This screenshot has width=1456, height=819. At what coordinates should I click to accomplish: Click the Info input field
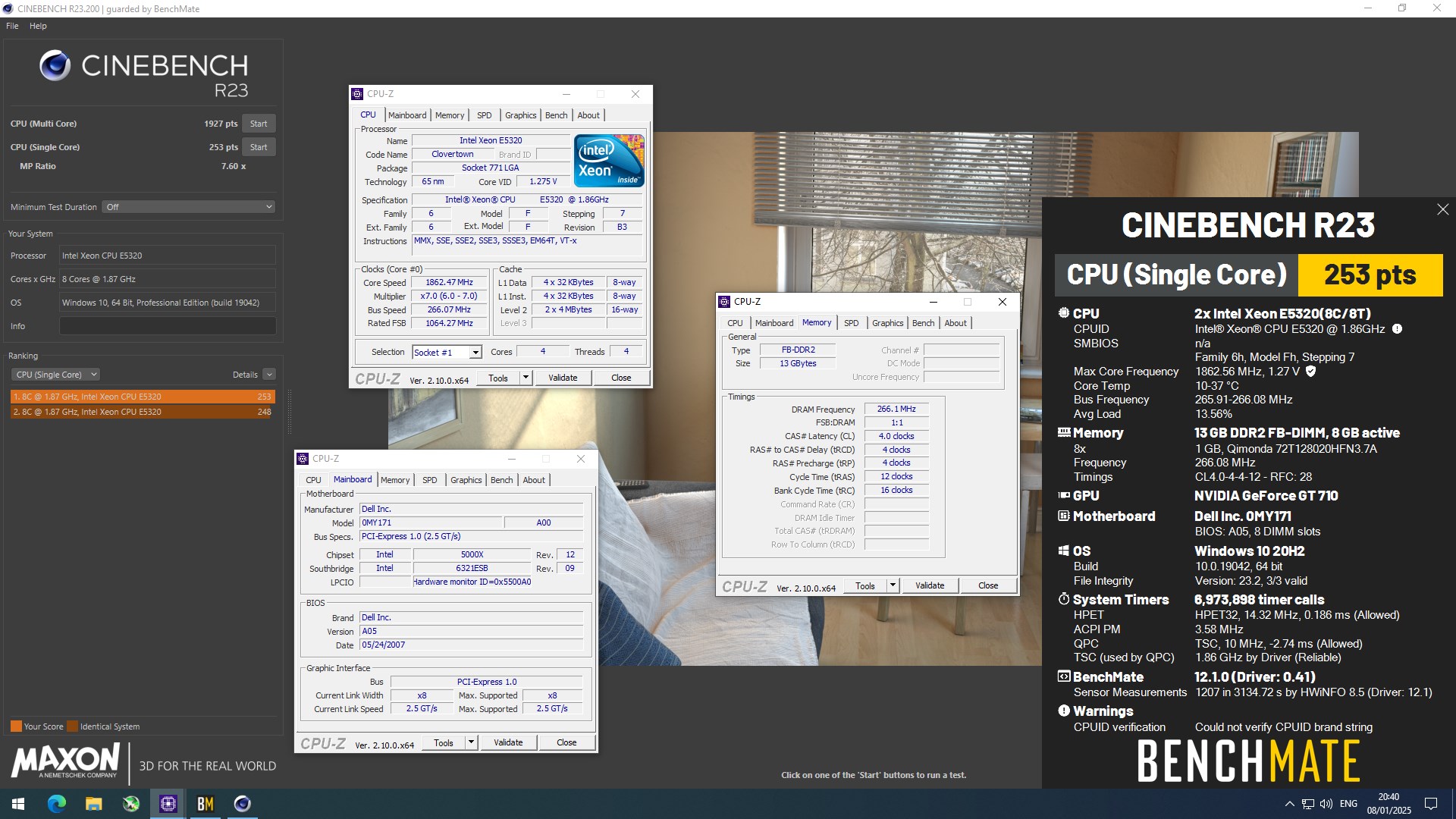(x=168, y=326)
